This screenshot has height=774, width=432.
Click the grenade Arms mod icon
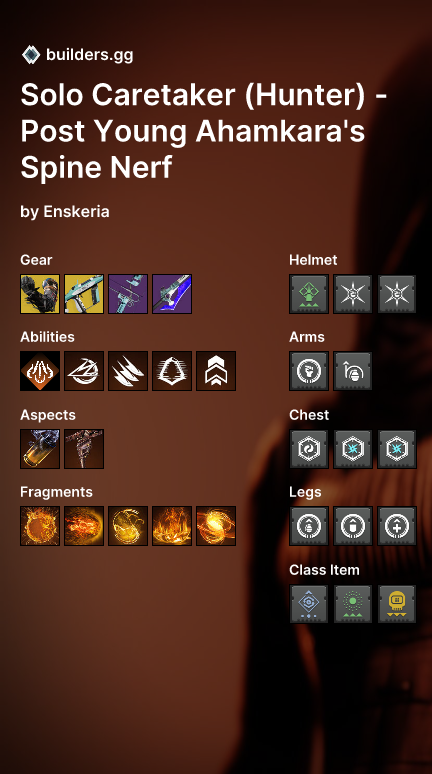tap(353, 371)
